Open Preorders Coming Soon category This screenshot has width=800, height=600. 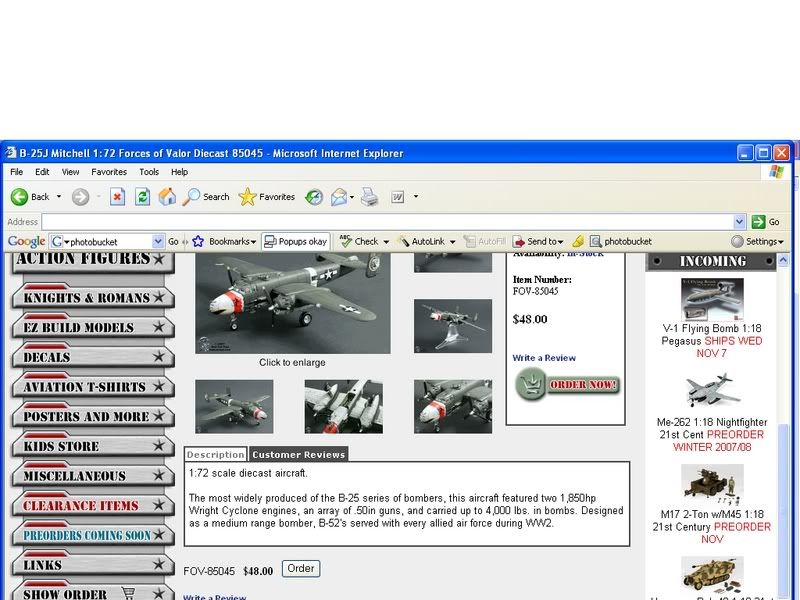[93, 534]
